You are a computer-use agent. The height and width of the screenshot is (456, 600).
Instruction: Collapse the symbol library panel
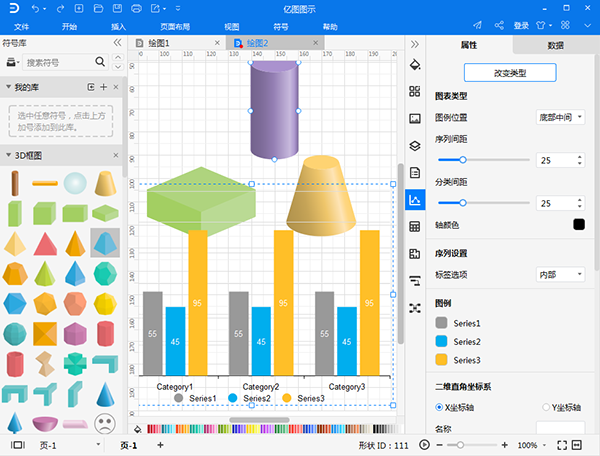point(117,42)
